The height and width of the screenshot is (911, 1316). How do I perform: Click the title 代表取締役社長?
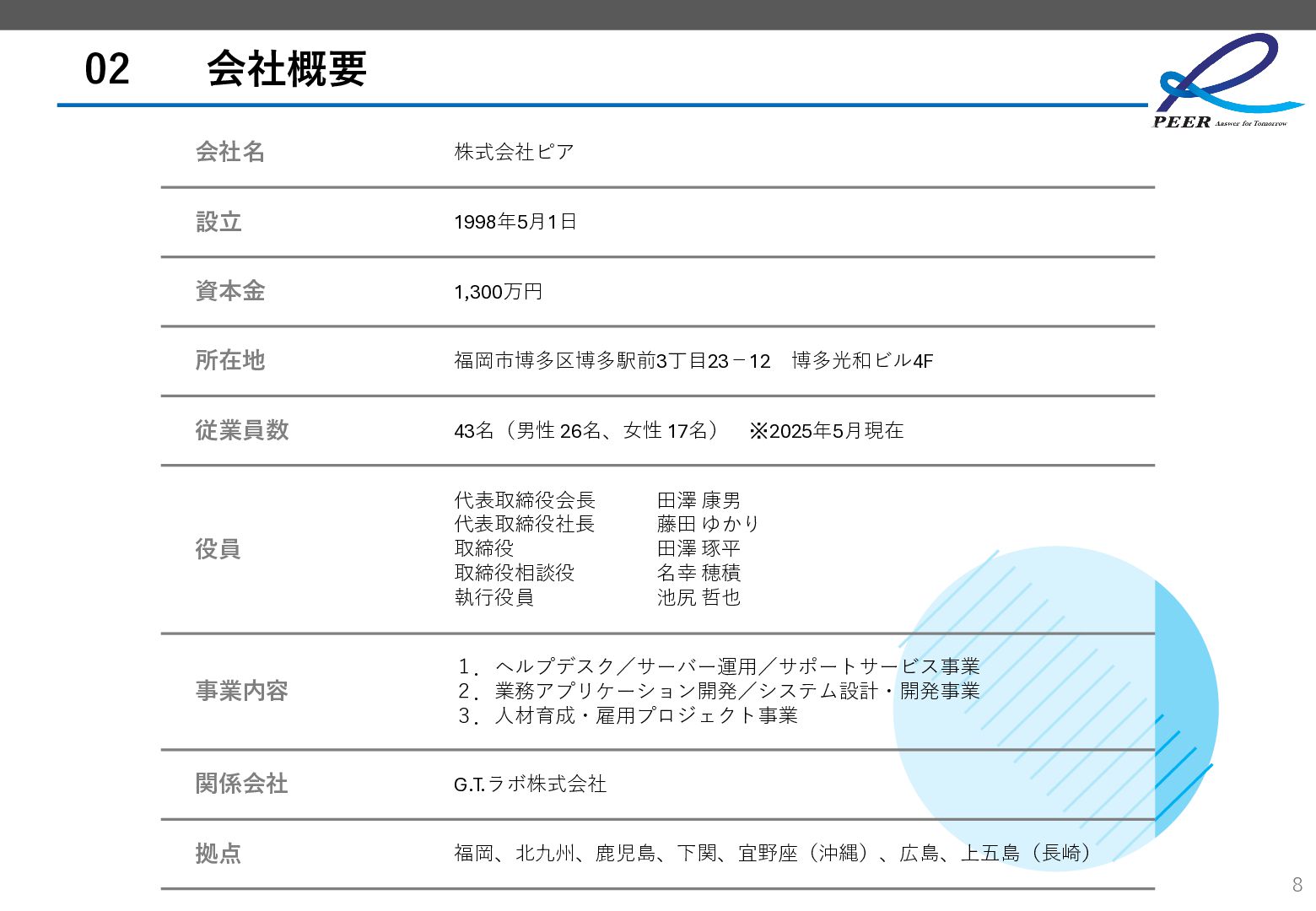pyautogui.click(x=525, y=524)
